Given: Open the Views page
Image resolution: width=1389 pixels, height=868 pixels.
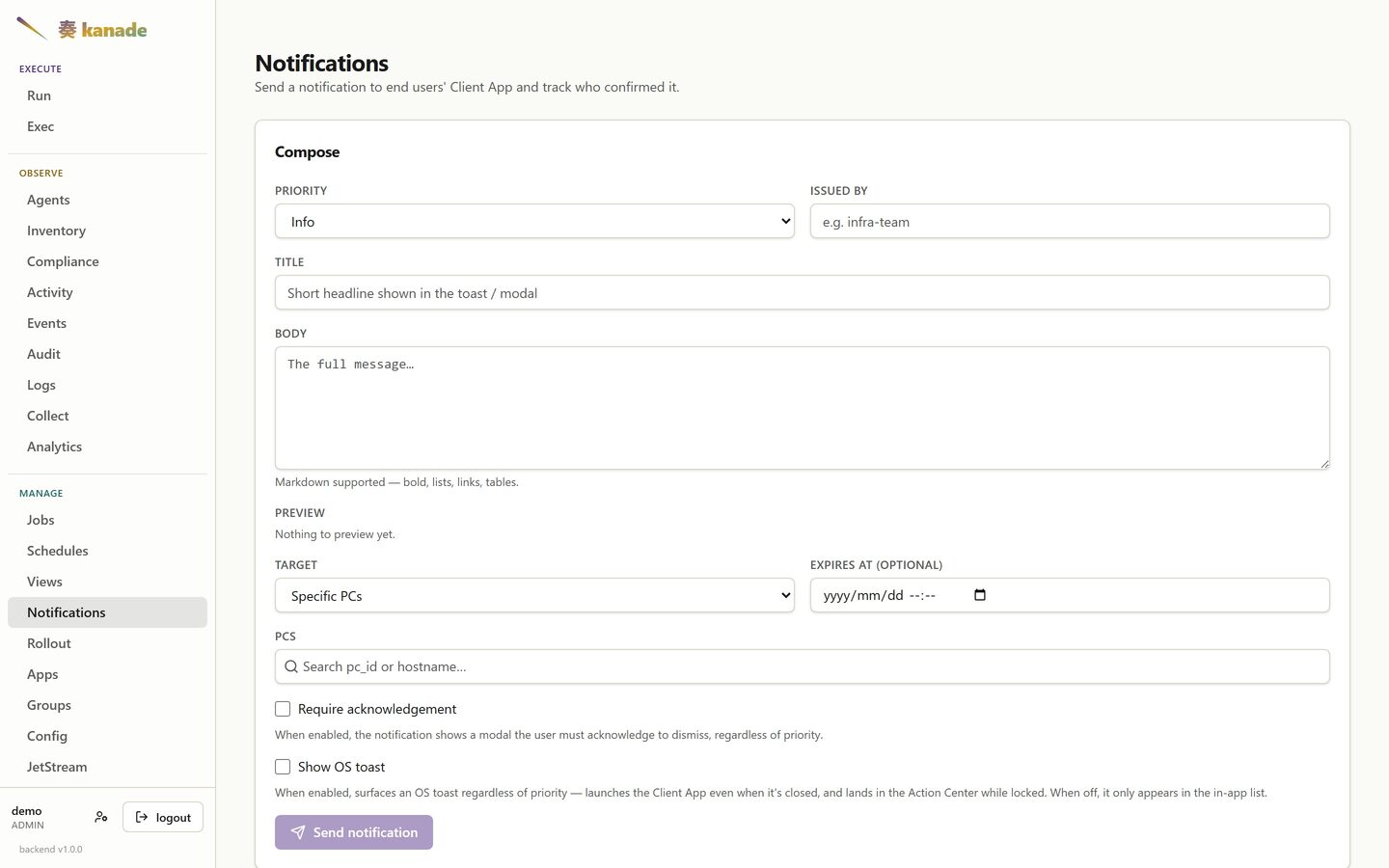Looking at the screenshot, I should [107, 582].
